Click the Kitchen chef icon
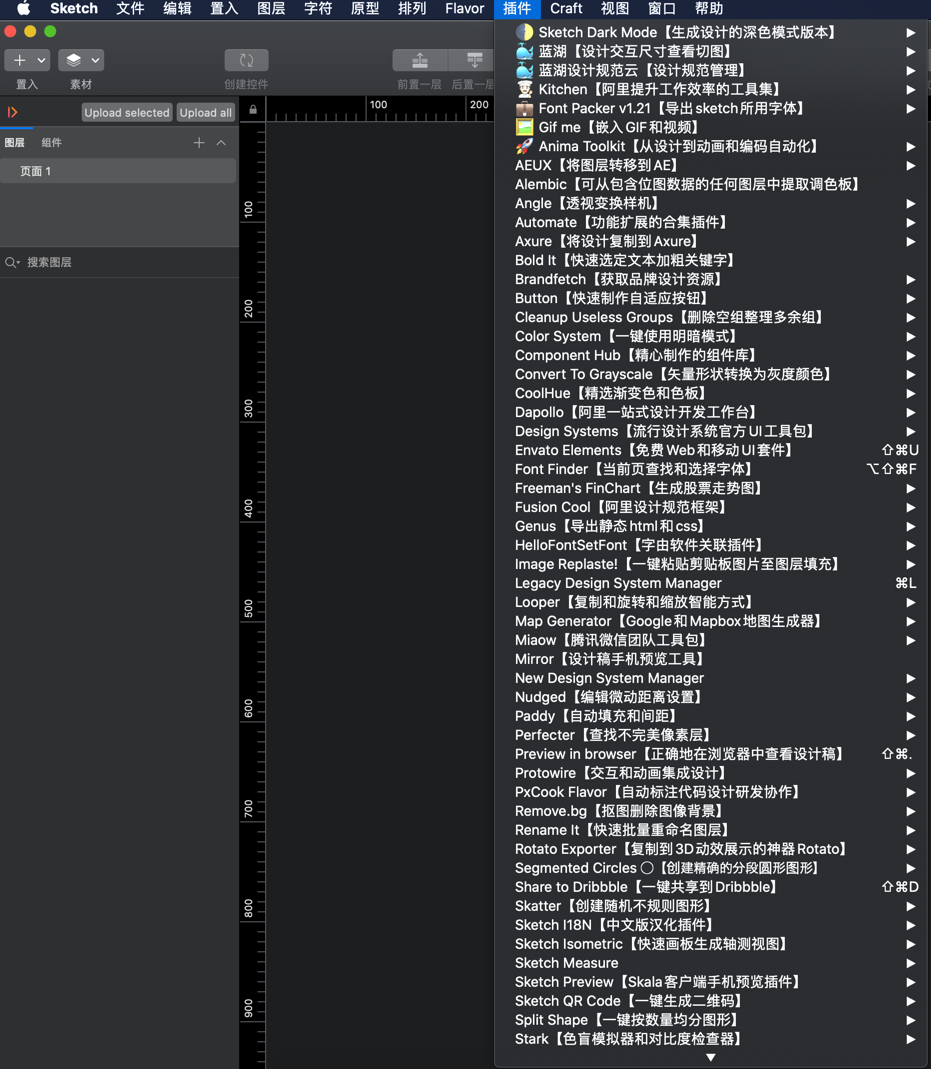The image size is (931, 1069). click(x=524, y=89)
